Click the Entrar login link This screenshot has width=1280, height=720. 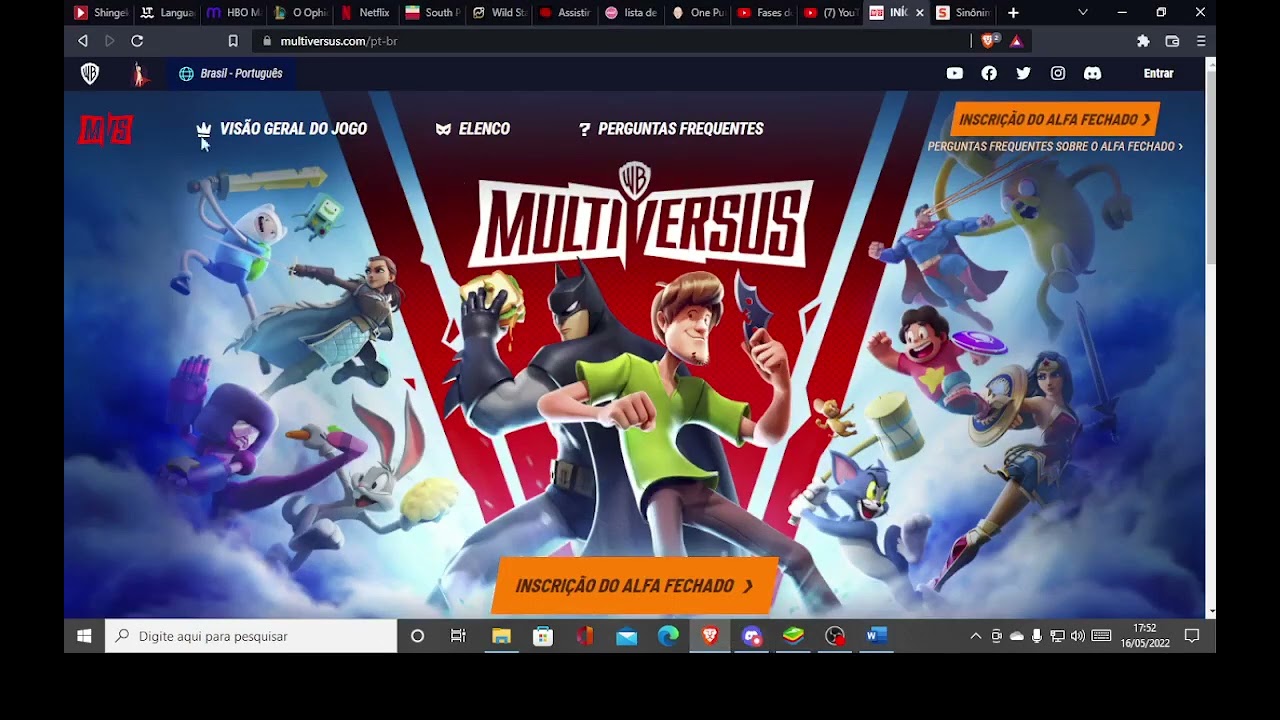(x=1158, y=73)
